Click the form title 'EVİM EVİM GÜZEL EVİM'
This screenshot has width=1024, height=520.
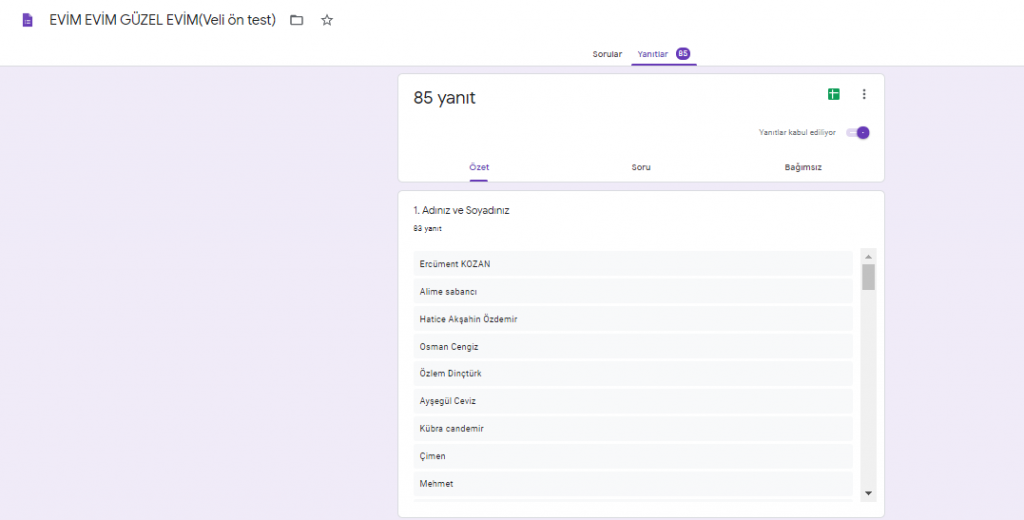162,20
